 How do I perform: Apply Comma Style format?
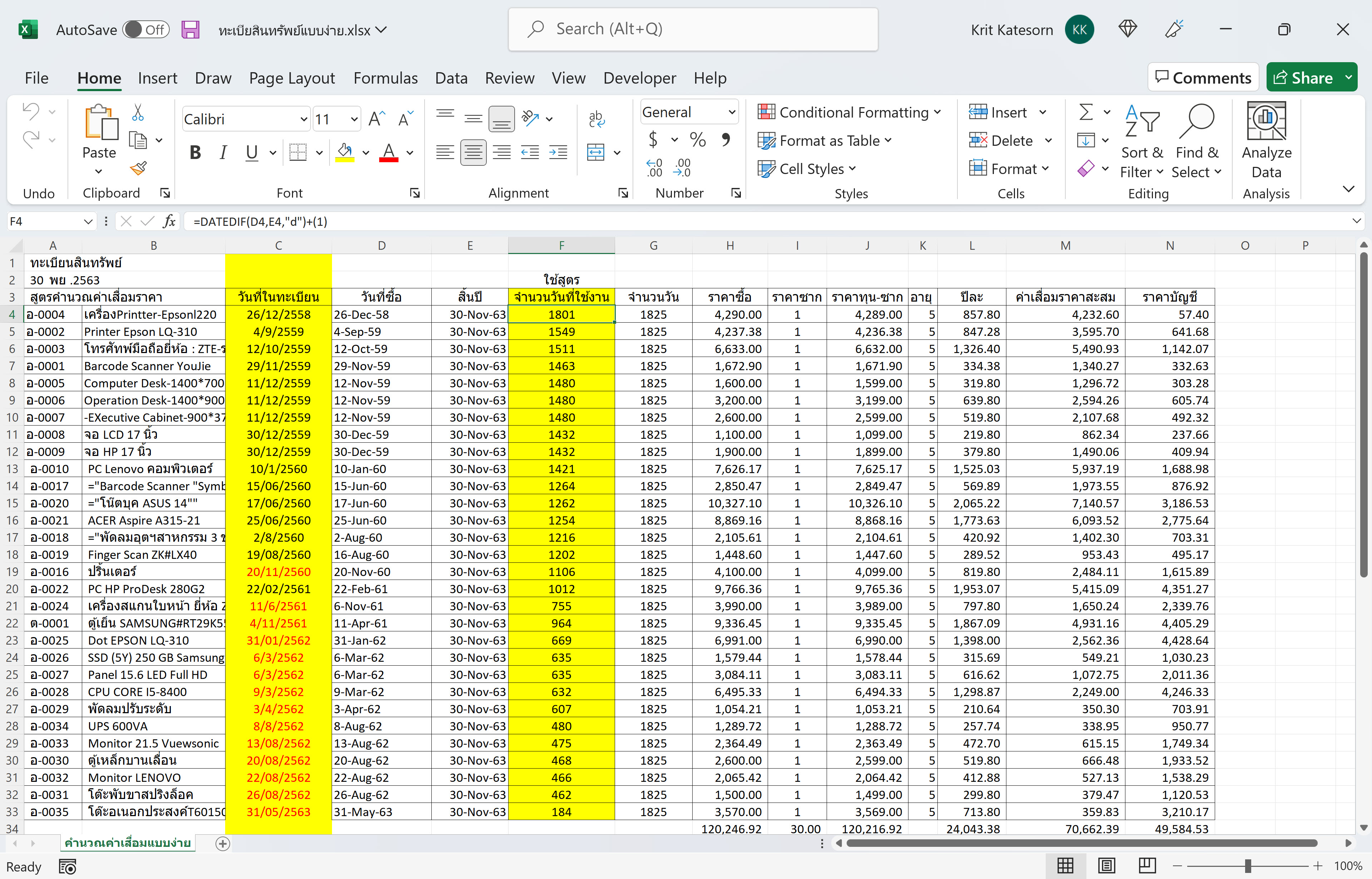point(726,140)
